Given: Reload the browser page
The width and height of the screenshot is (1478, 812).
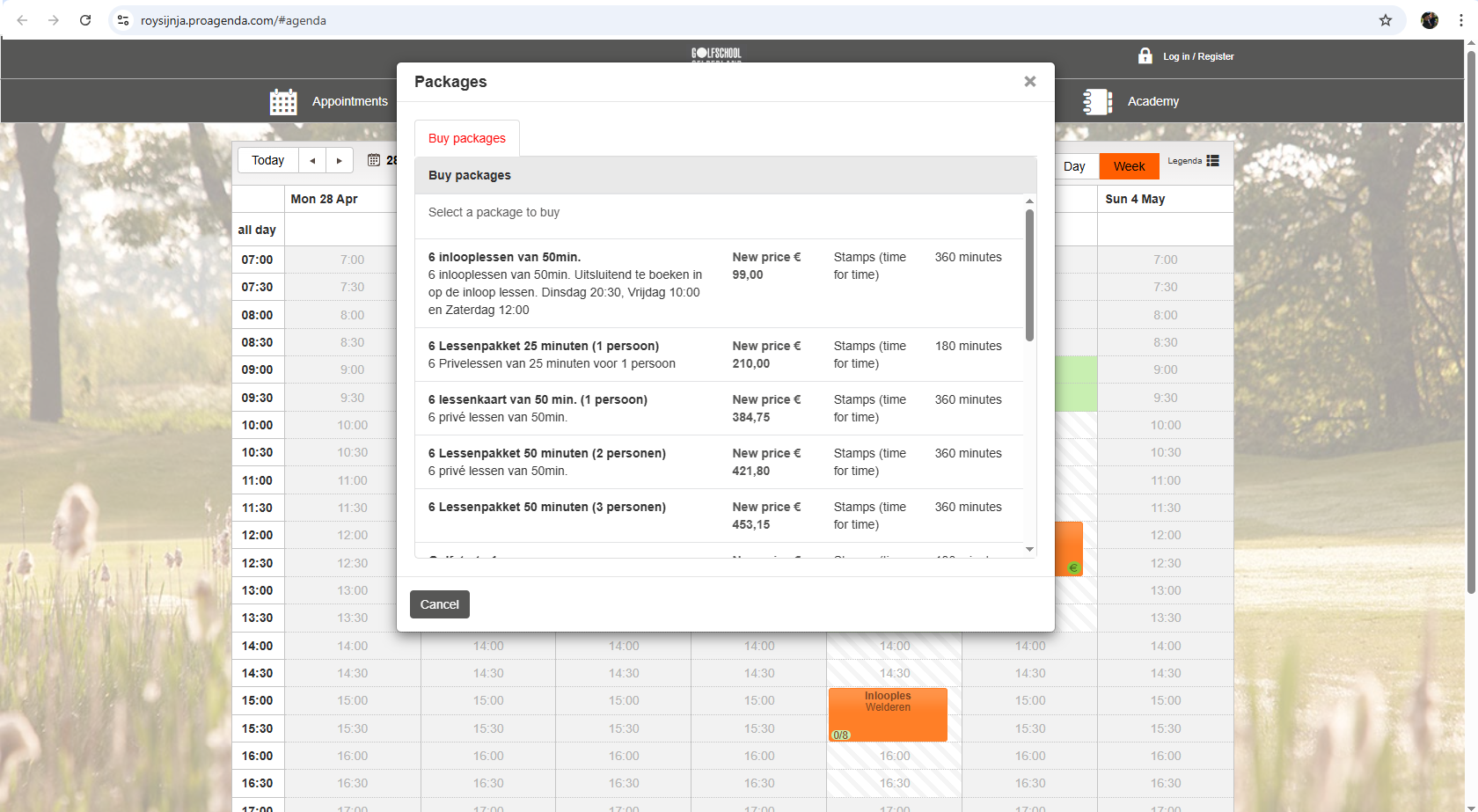Looking at the screenshot, I should tap(85, 20).
